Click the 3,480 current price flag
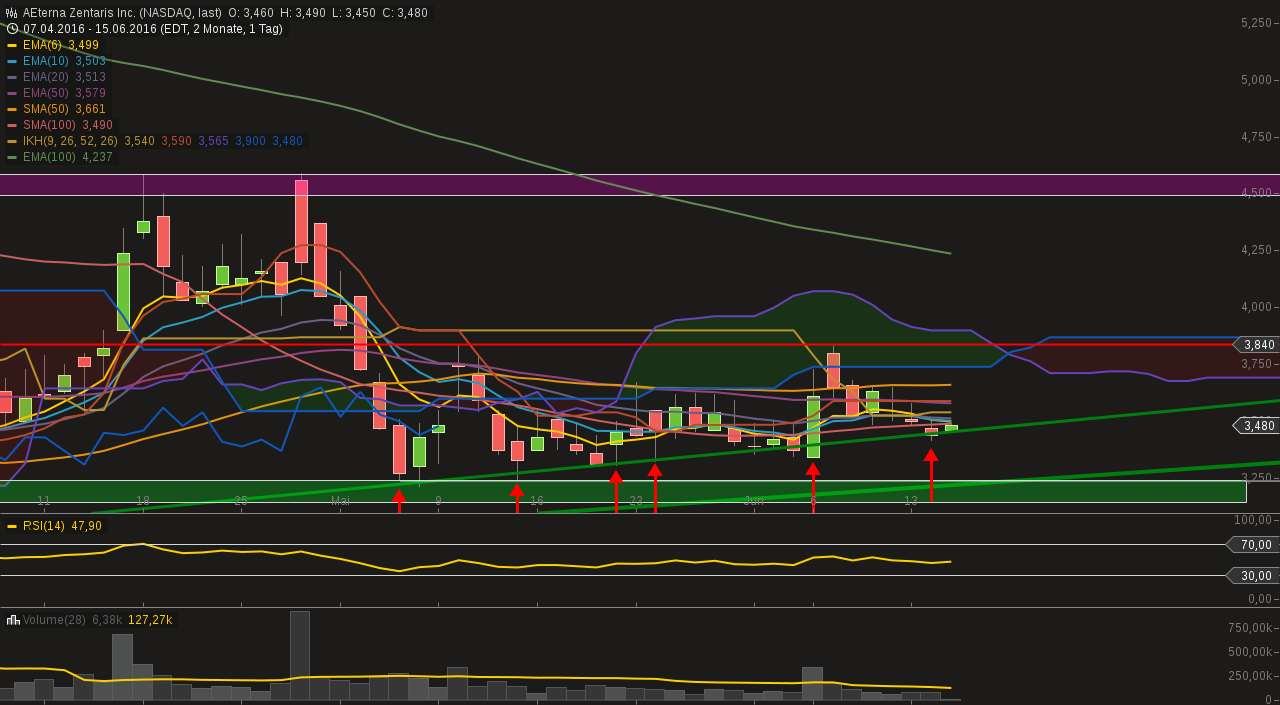Viewport: 1280px width, 705px height. (x=1256, y=425)
